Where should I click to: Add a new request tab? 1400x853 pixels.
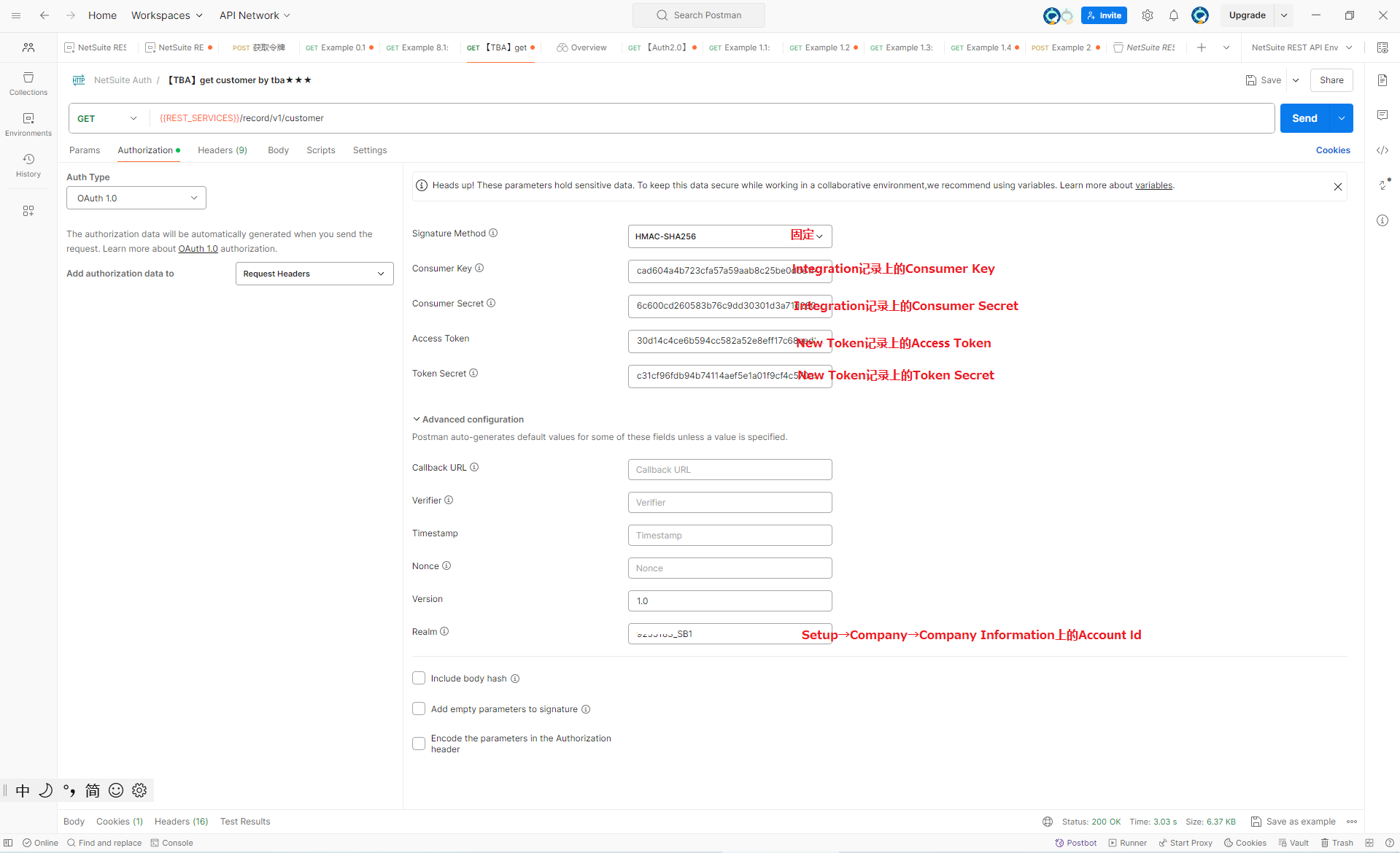click(x=1202, y=47)
